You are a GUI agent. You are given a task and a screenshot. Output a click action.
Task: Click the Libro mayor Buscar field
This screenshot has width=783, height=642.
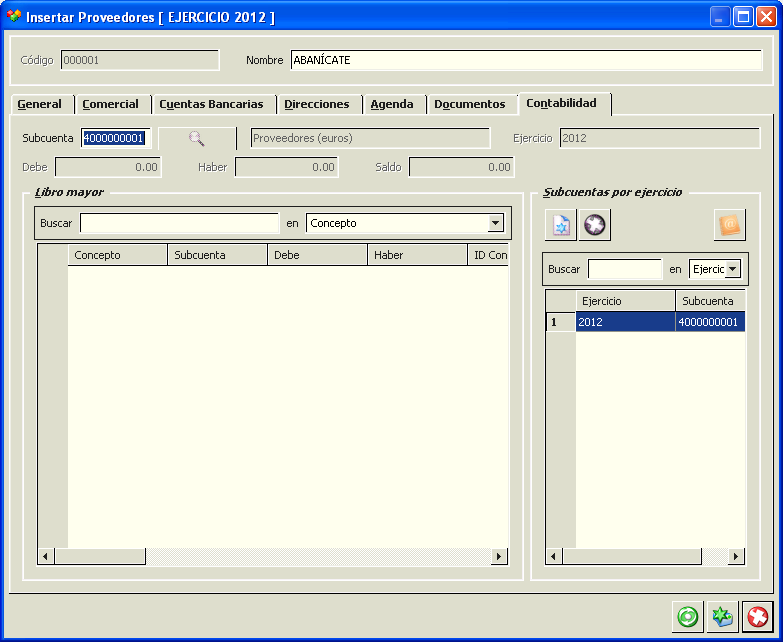pos(179,223)
